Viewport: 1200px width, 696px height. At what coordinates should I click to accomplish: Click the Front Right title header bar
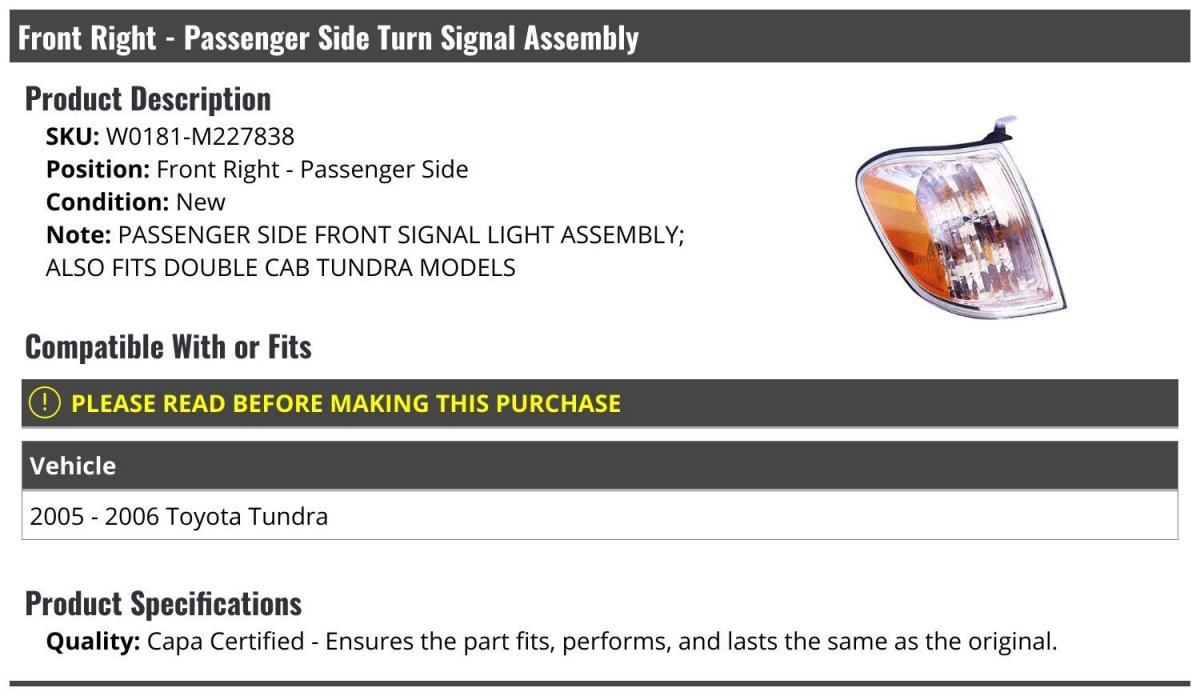[x=328, y=38]
